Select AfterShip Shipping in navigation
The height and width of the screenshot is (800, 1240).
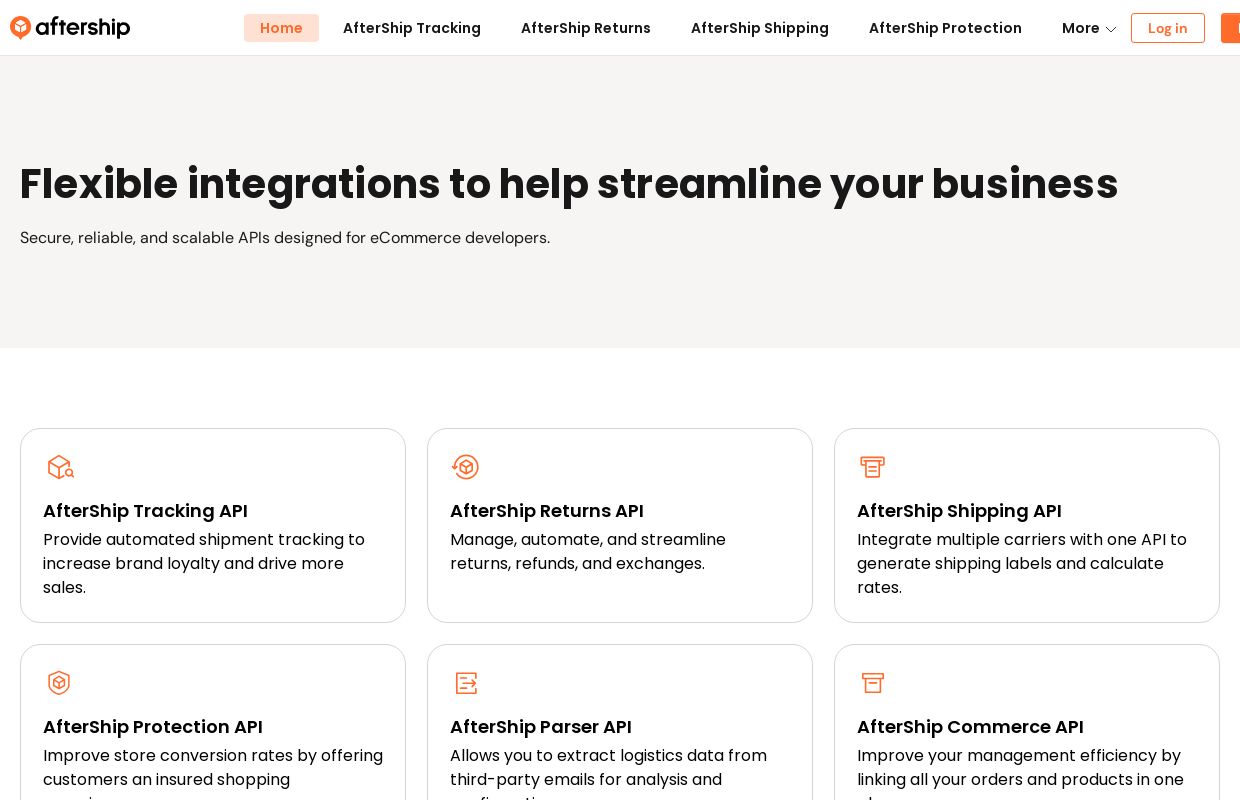coord(760,28)
